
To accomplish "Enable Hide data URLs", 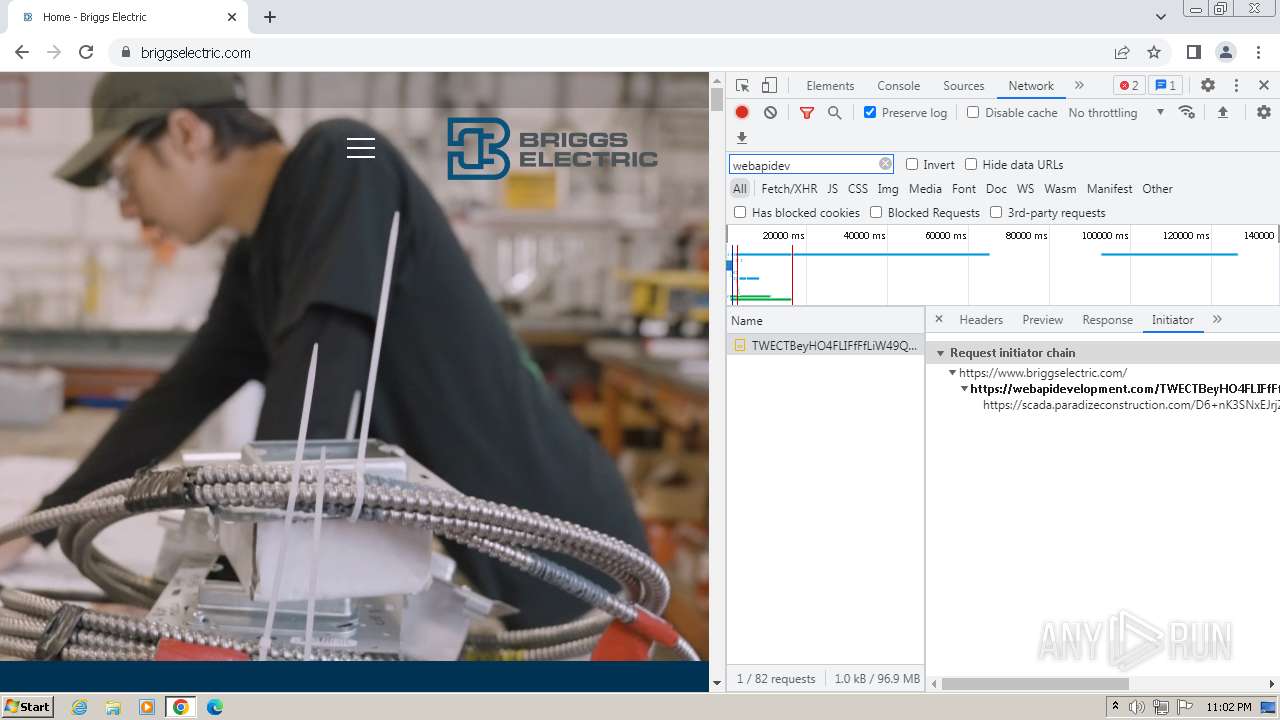I will [x=971, y=164].
